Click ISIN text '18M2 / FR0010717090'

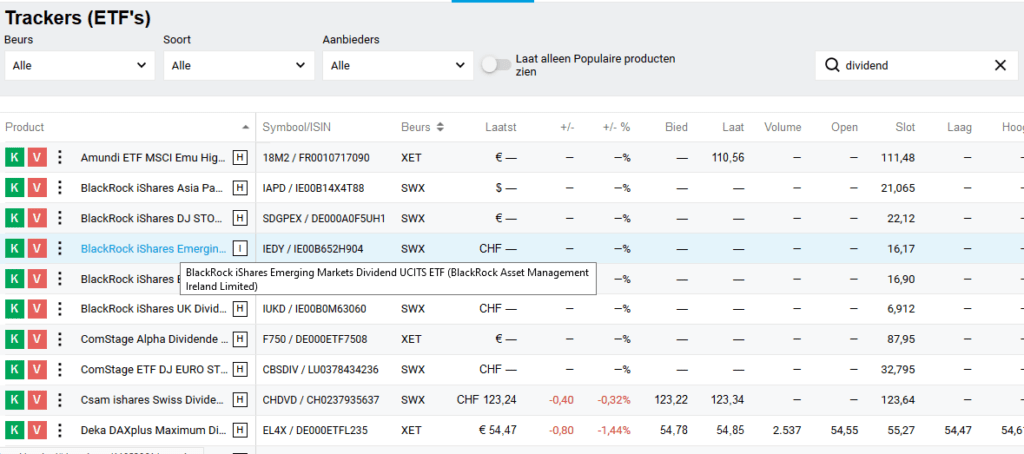pyautogui.click(x=316, y=157)
